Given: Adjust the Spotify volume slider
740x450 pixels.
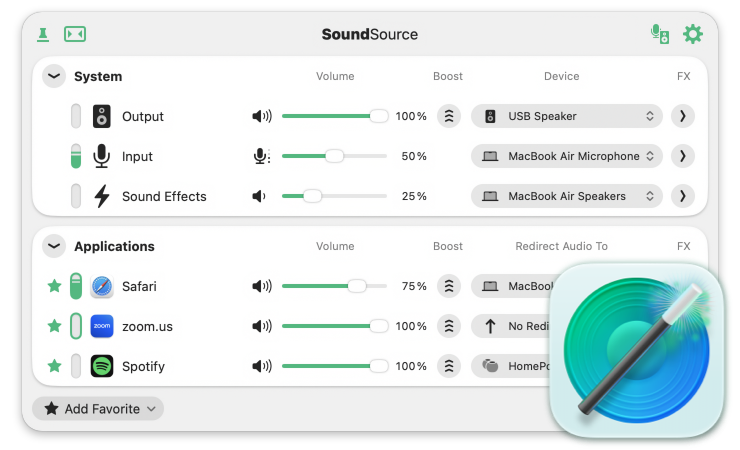Looking at the screenshot, I should coord(335,366).
